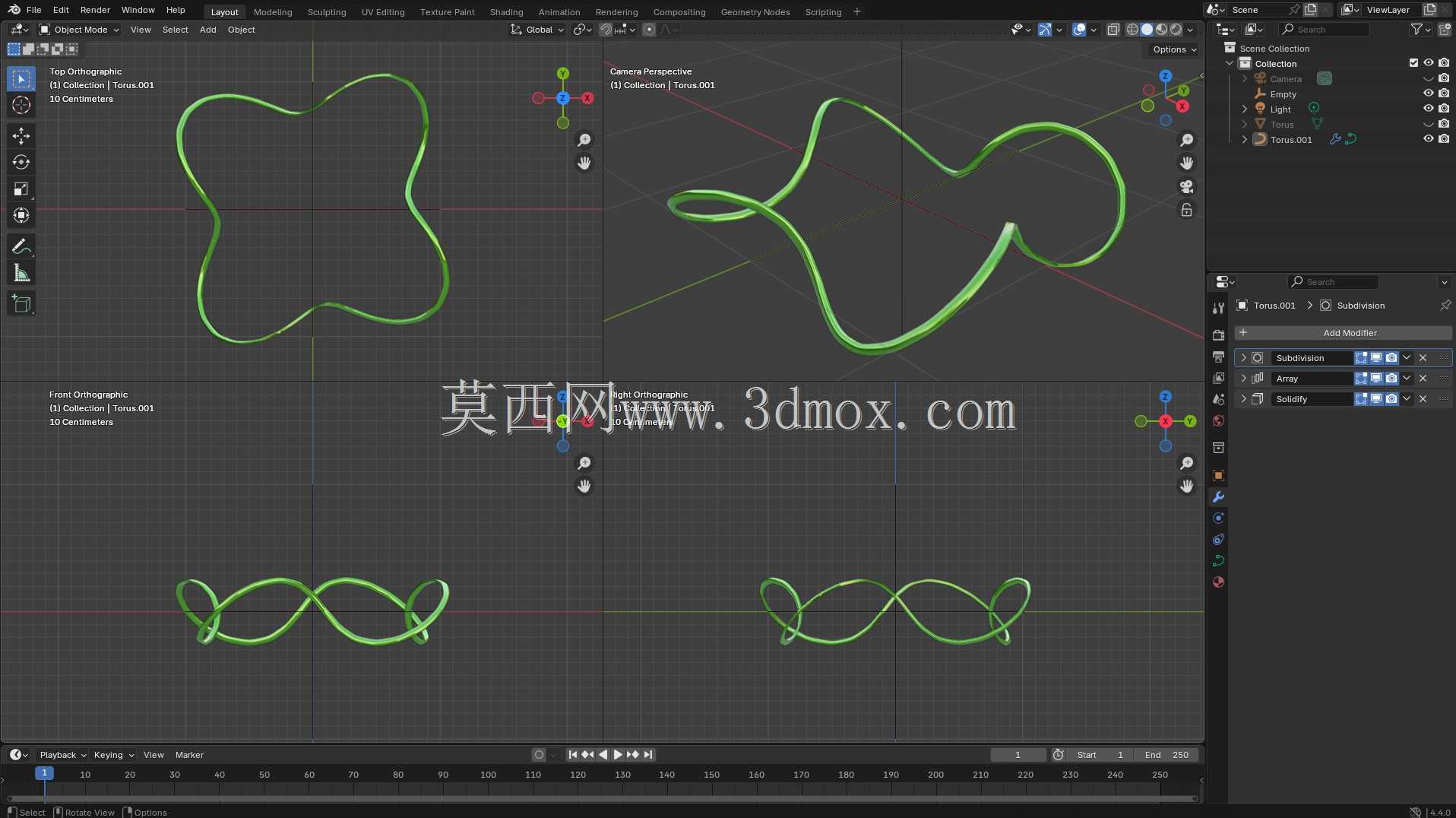Viewport: 1456px width, 818px height.
Task: Toggle X-ray display in header
Action: [1113, 30]
